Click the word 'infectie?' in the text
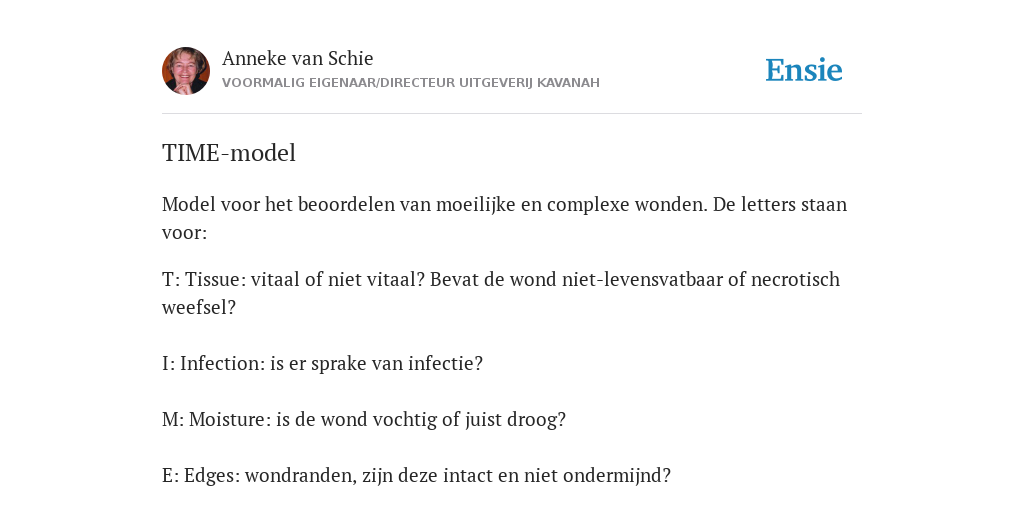 click(x=445, y=363)
